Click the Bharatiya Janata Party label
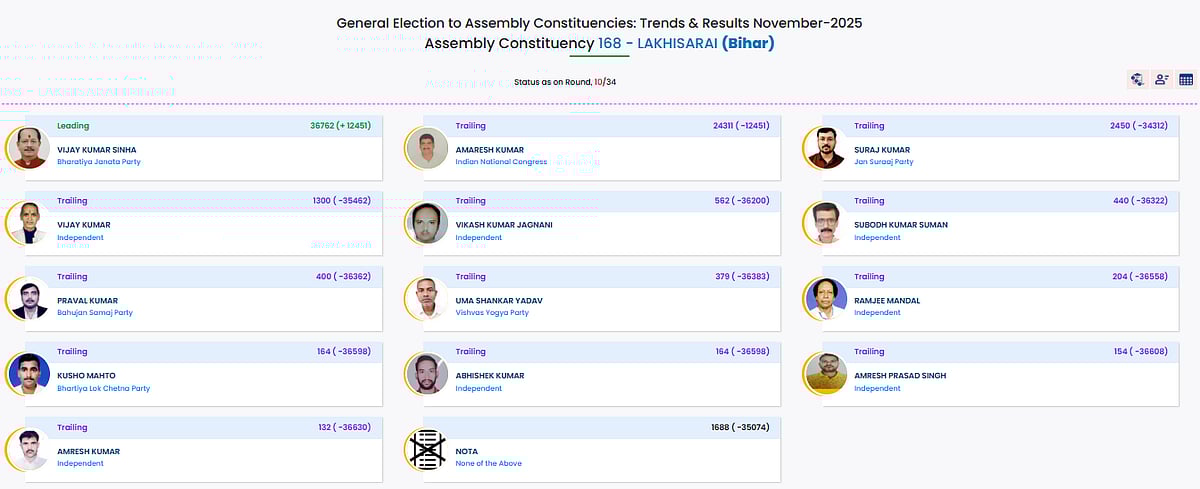Viewport: 1200px width, 489px height. 99,162
